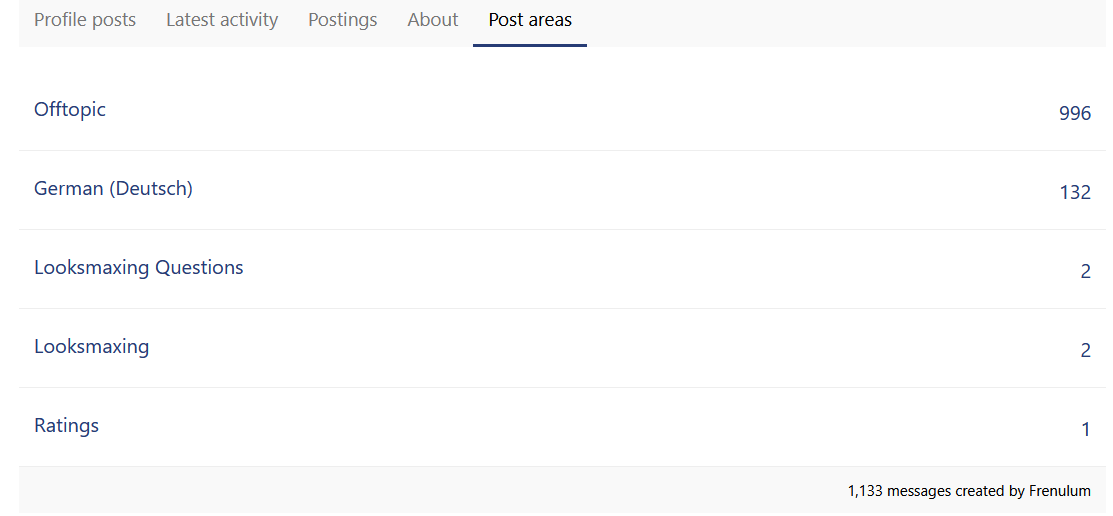Open the German (Deutsch) forum link
This screenshot has height=516, width=1113.
[x=113, y=188]
